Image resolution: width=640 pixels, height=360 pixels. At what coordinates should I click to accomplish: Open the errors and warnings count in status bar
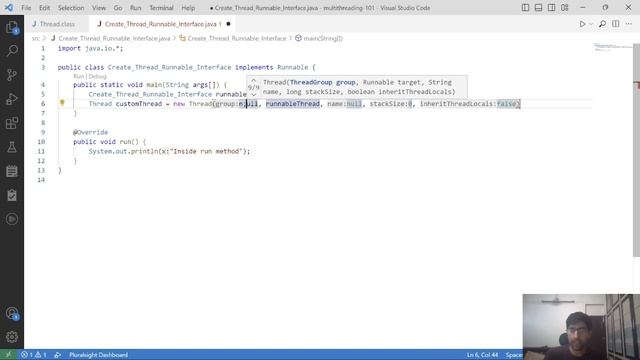point(34,355)
